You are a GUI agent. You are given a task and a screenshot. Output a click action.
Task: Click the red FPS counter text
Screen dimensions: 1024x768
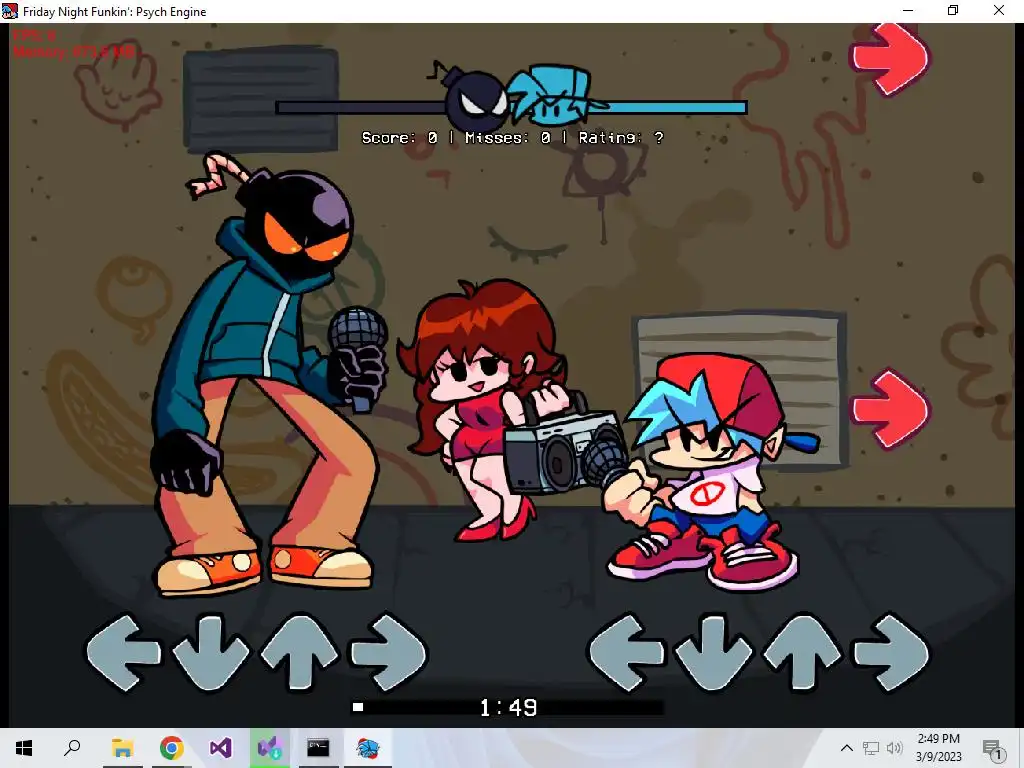(34, 35)
